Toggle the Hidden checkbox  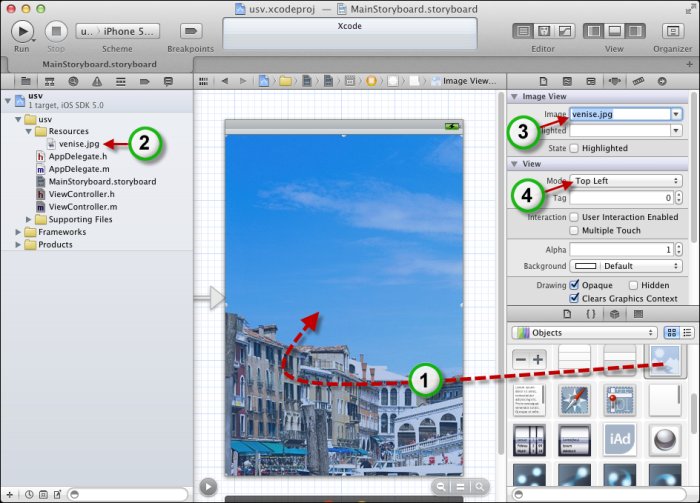[634, 285]
